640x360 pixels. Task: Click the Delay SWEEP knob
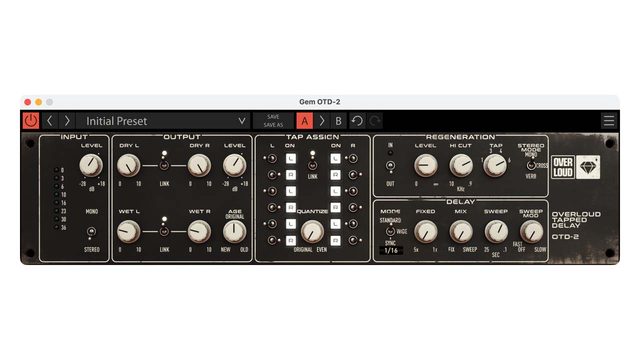496,231
